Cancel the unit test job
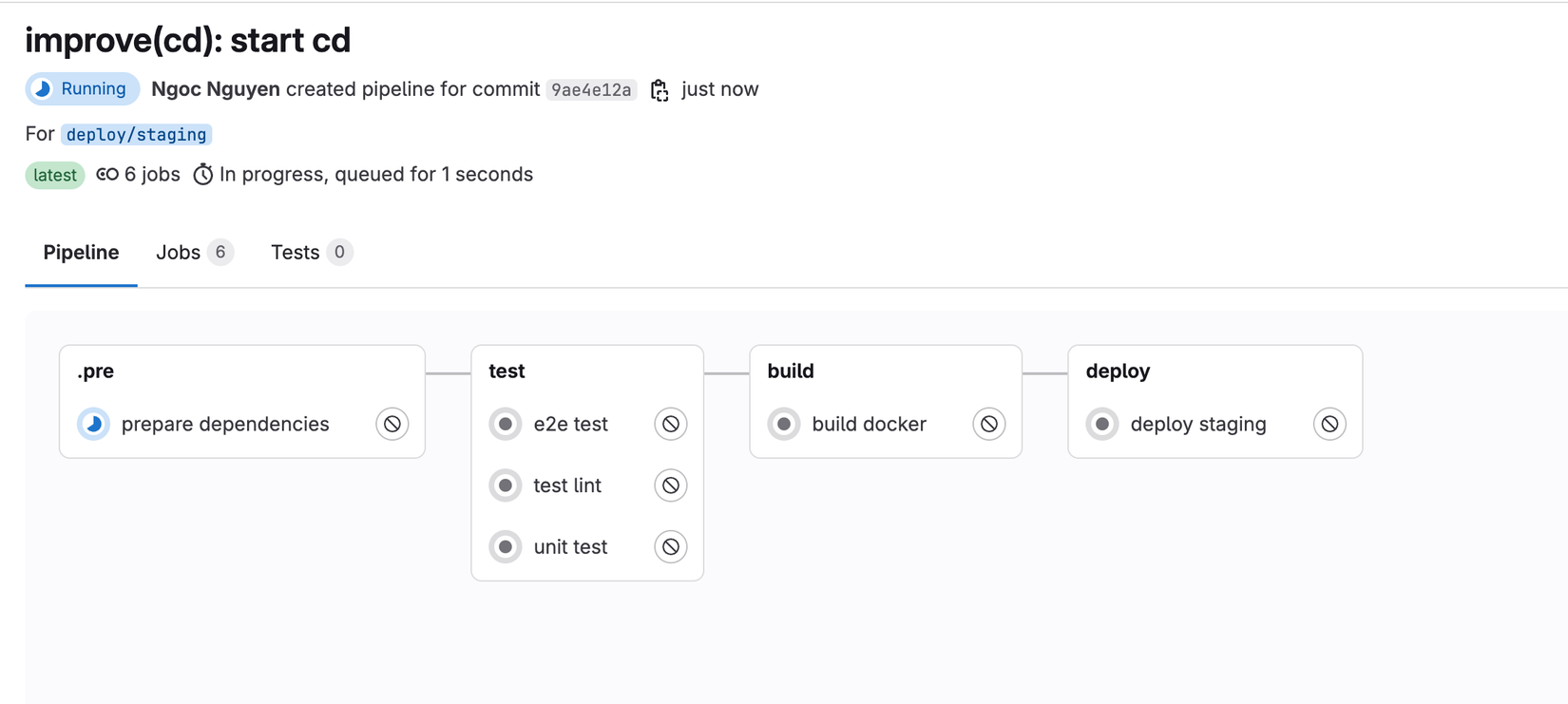The image size is (1568, 704). point(670,547)
